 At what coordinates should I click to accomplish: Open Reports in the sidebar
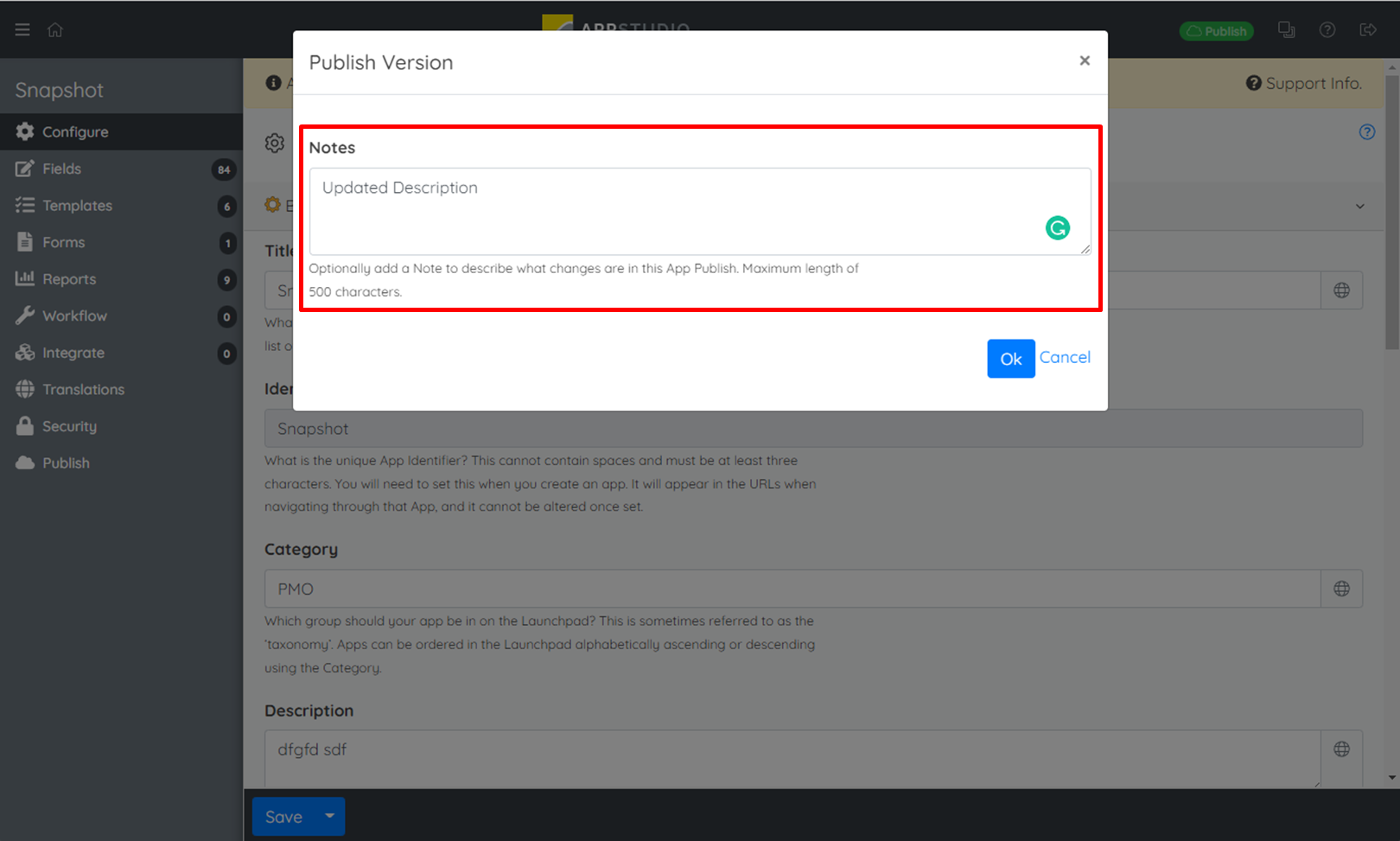click(121, 279)
